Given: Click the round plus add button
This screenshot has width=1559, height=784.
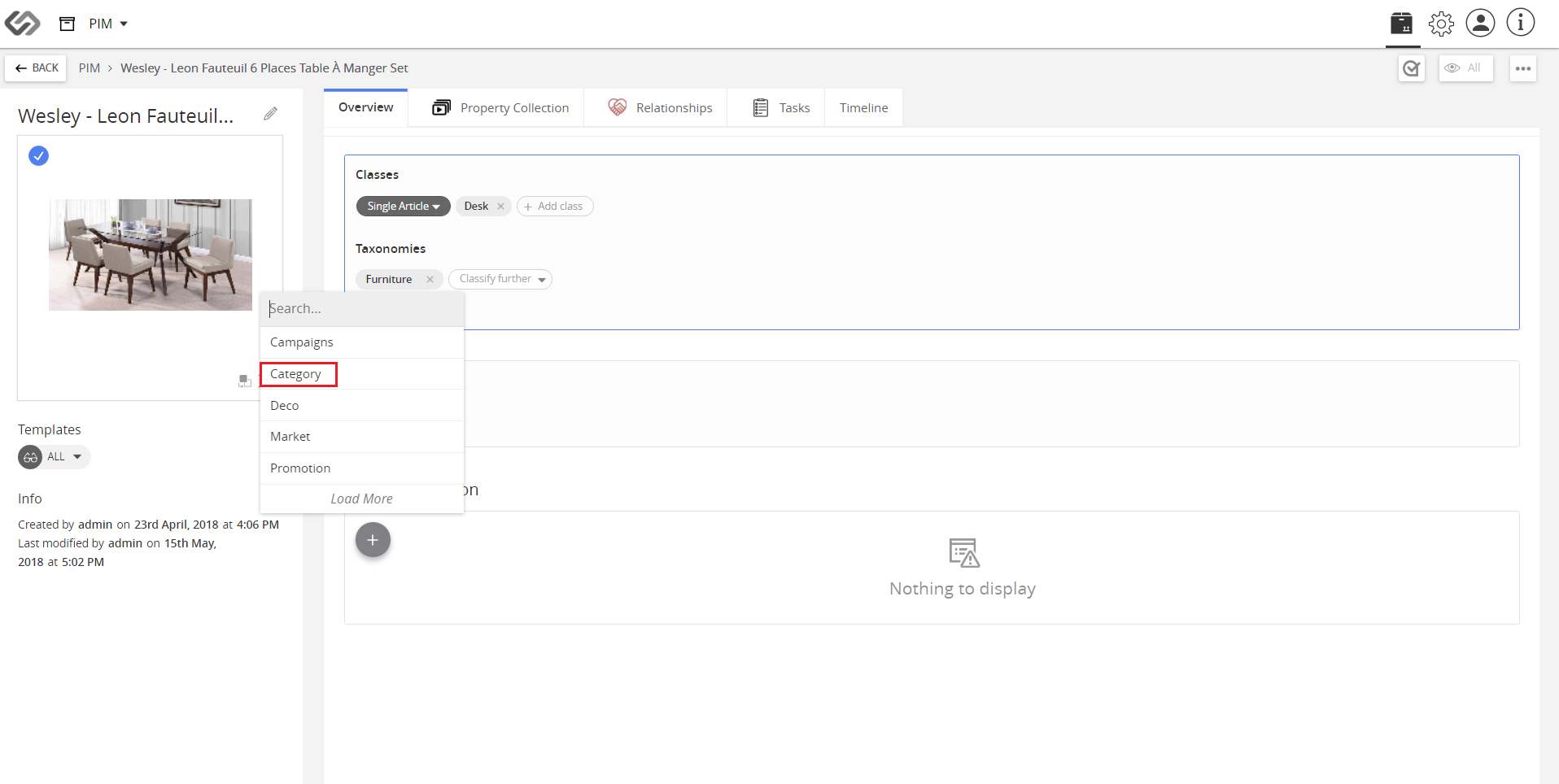Looking at the screenshot, I should pos(373,540).
